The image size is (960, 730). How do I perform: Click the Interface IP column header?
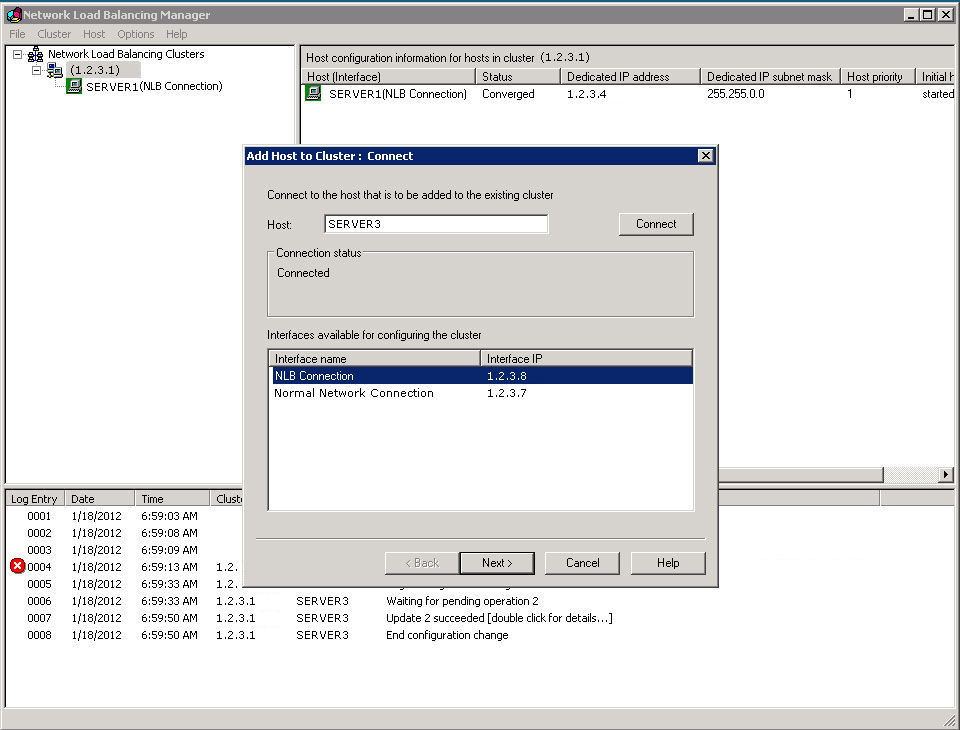coord(587,358)
